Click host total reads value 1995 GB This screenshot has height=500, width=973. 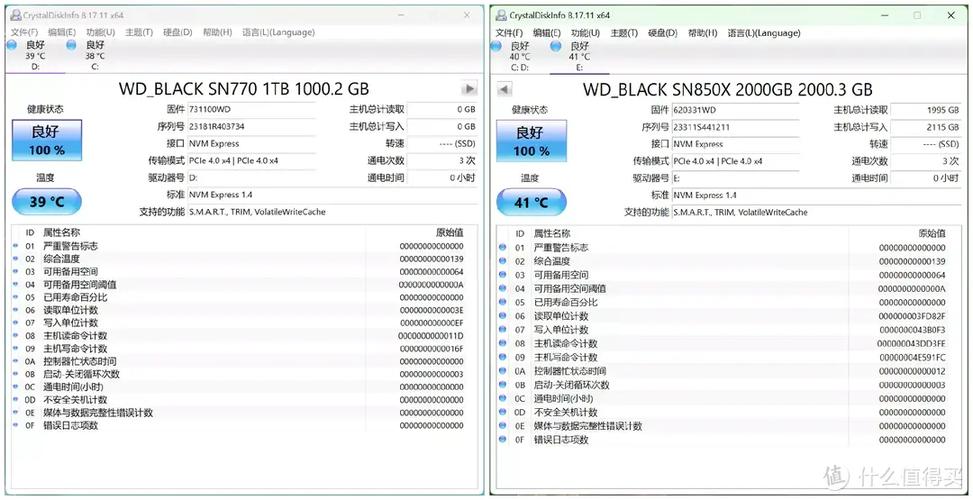[x=926, y=110]
